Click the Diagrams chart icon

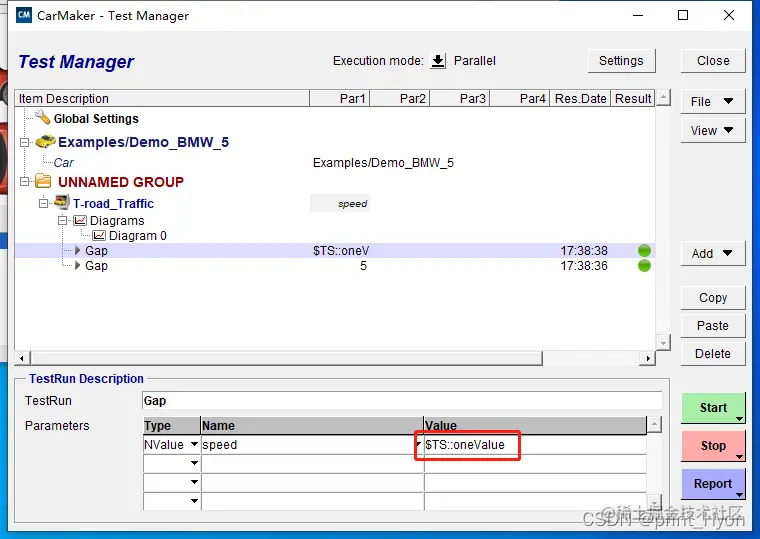80,221
